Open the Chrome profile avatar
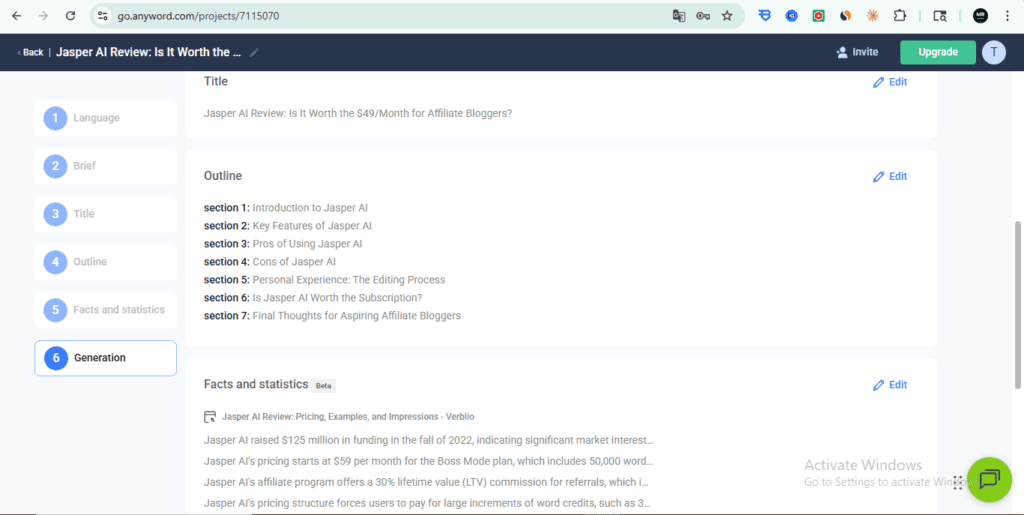 pyautogui.click(x=980, y=16)
